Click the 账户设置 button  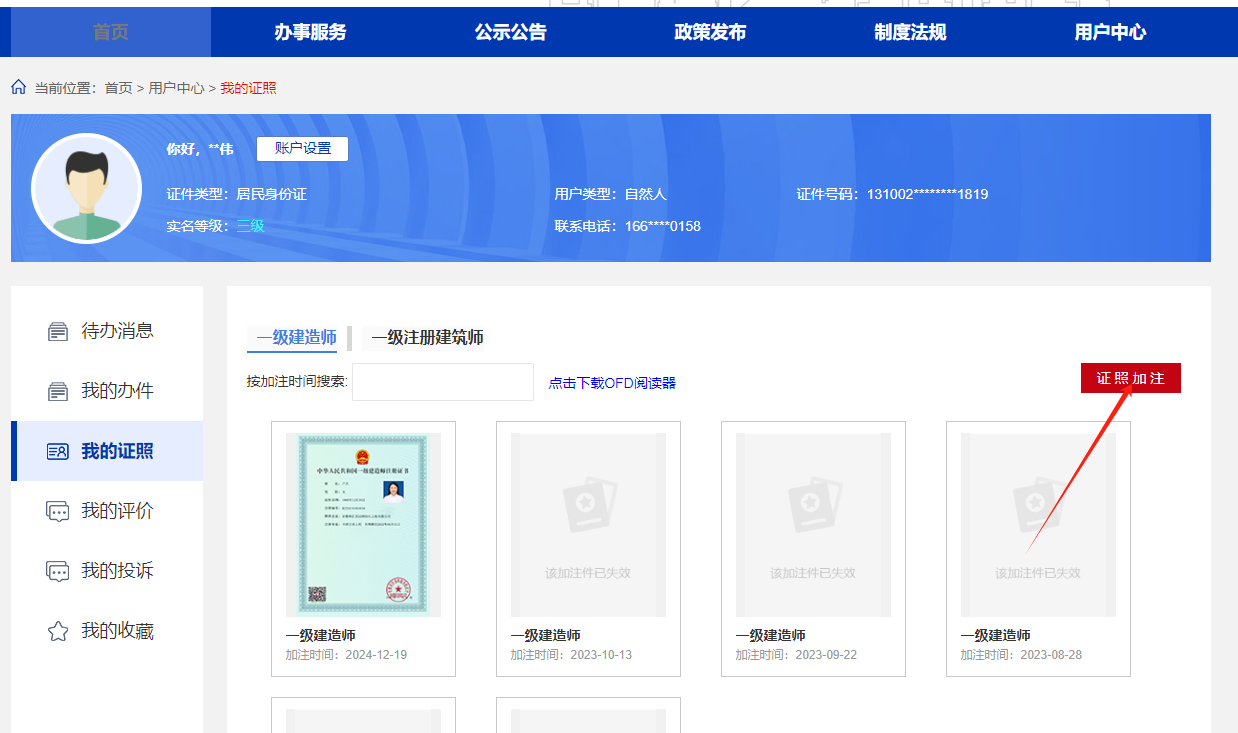coord(303,148)
